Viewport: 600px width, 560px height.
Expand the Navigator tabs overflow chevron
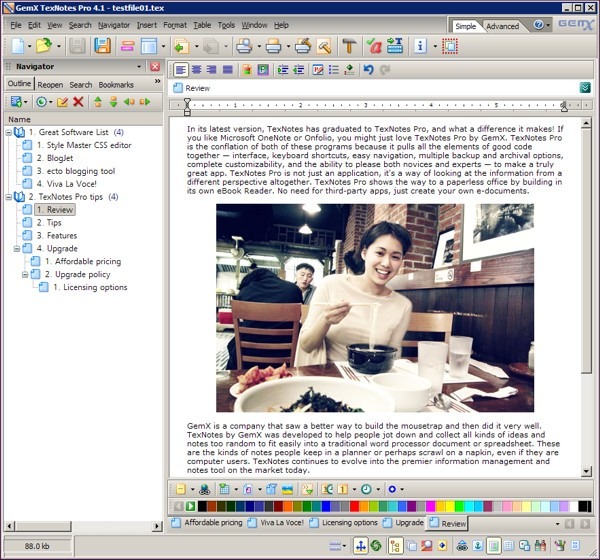(157, 81)
